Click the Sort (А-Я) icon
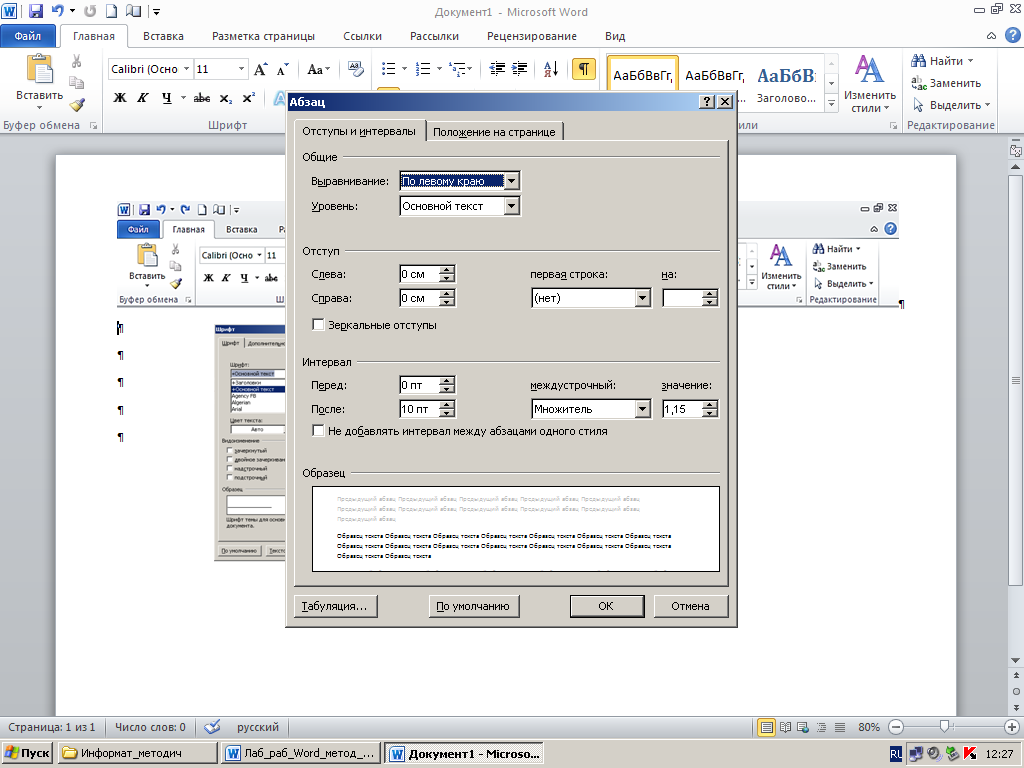This screenshot has height=768, width=1024. pyautogui.click(x=551, y=69)
